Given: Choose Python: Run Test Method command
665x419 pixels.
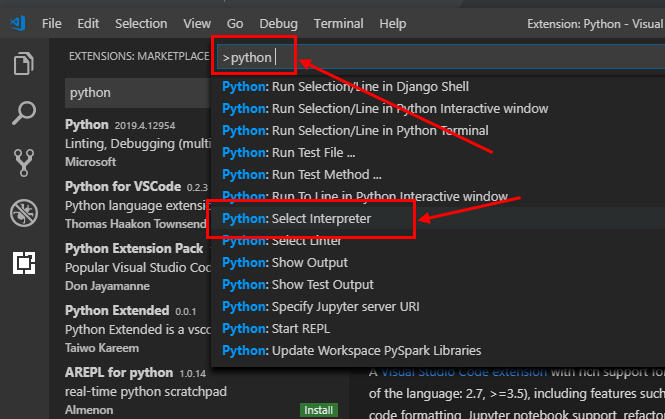Looking at the screenshot, I should [x=438, y=175].
